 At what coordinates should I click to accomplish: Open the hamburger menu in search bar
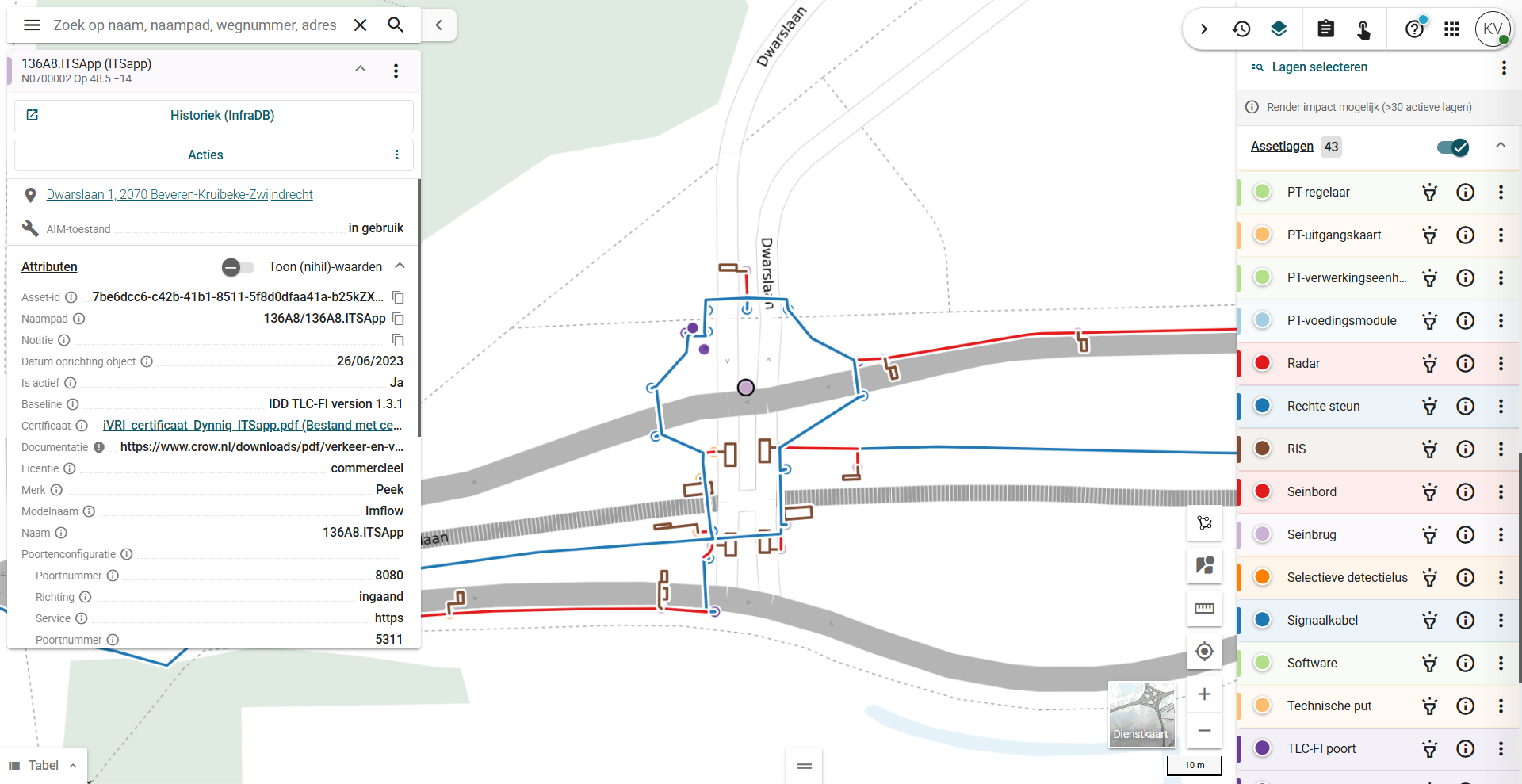coord(32,25)
